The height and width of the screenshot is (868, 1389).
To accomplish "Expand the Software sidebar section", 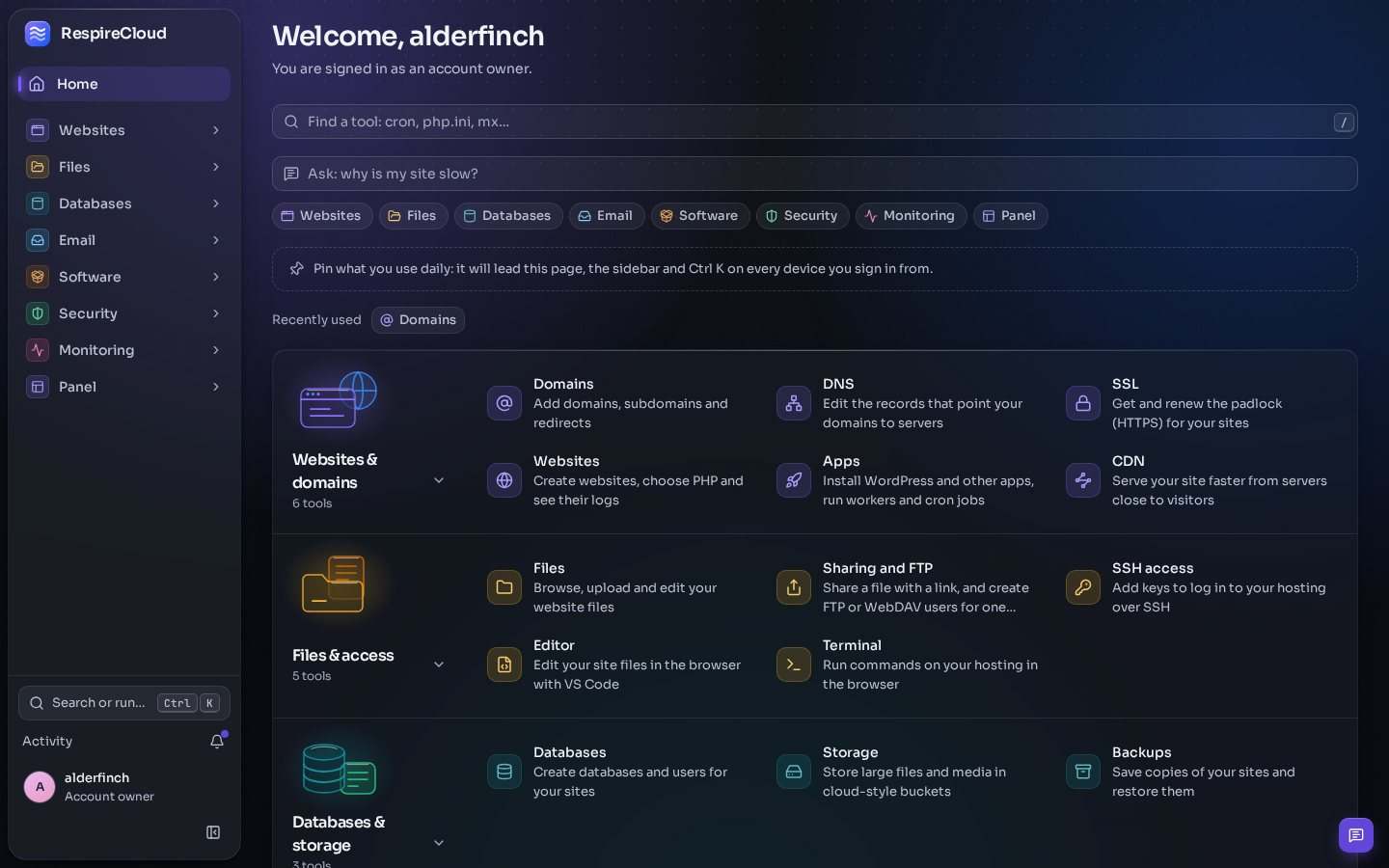I will (x=124, y=277).
